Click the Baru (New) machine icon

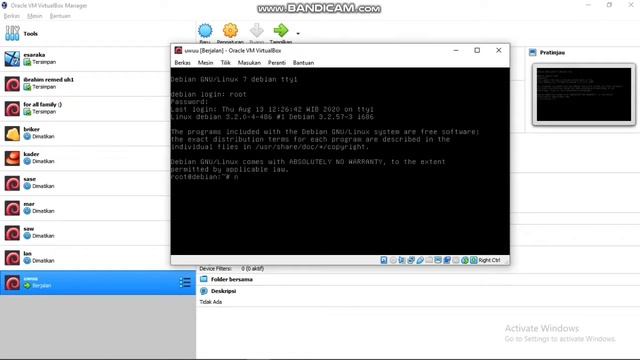[x=205, y=31]
